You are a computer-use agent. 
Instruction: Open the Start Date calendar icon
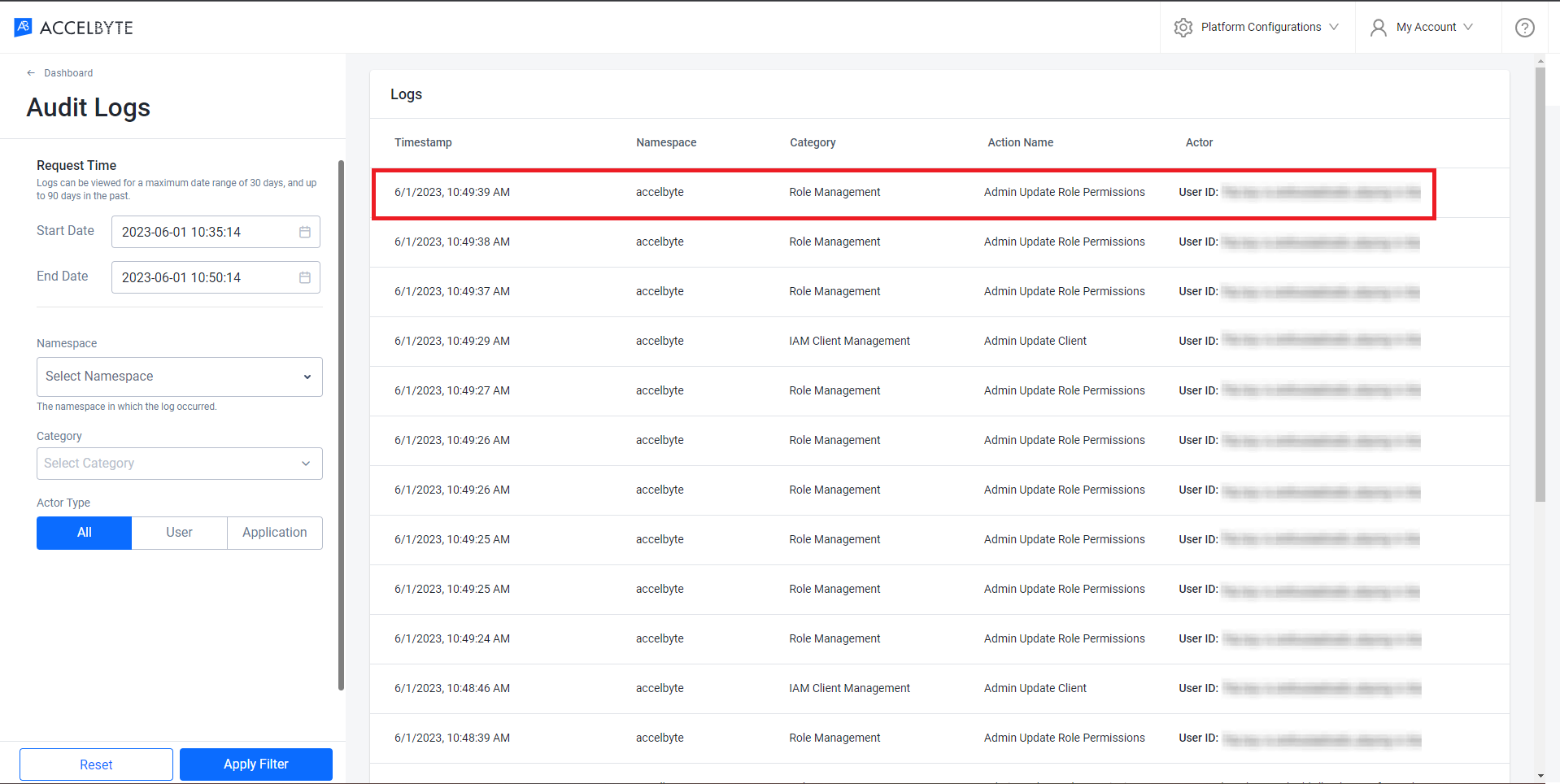click(x=305, y=232)
